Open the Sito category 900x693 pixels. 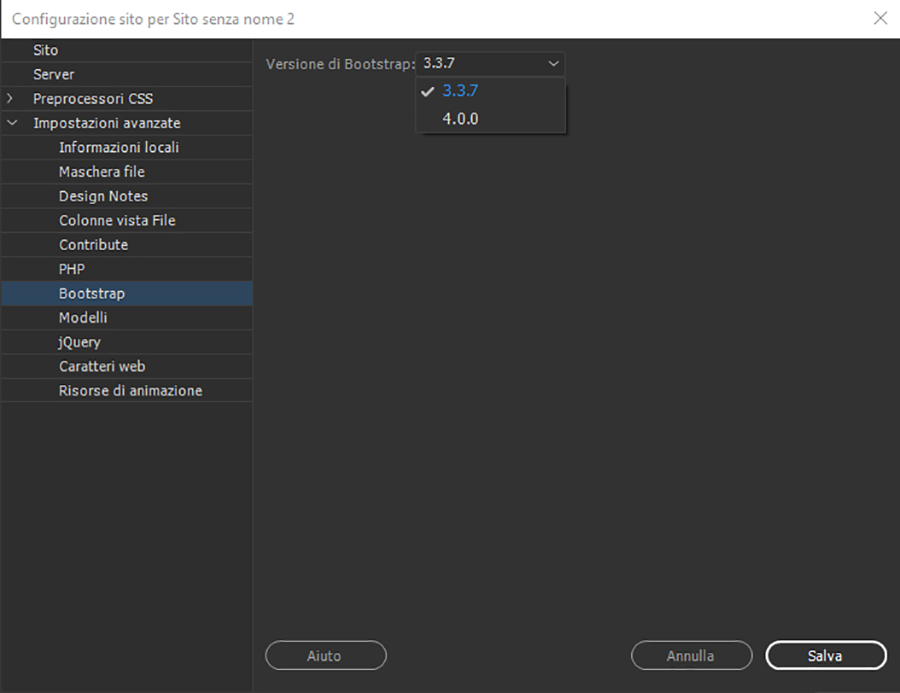[126, 51]
